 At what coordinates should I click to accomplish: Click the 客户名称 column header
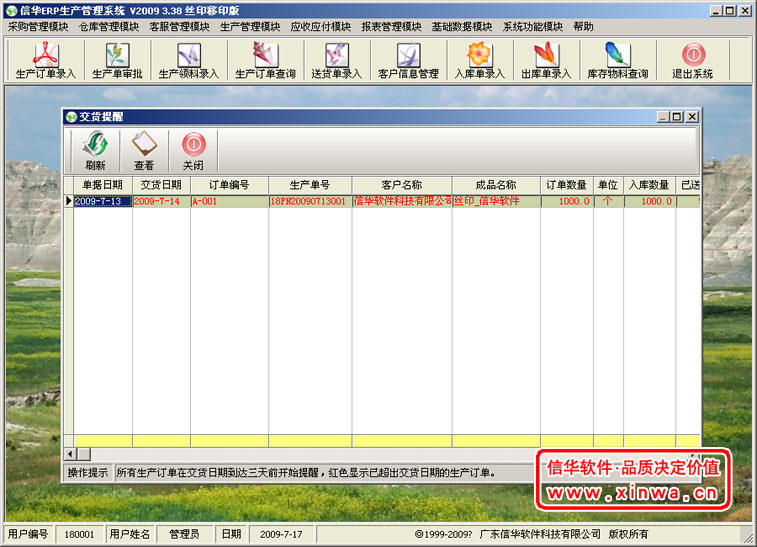[x=402, y=185]
